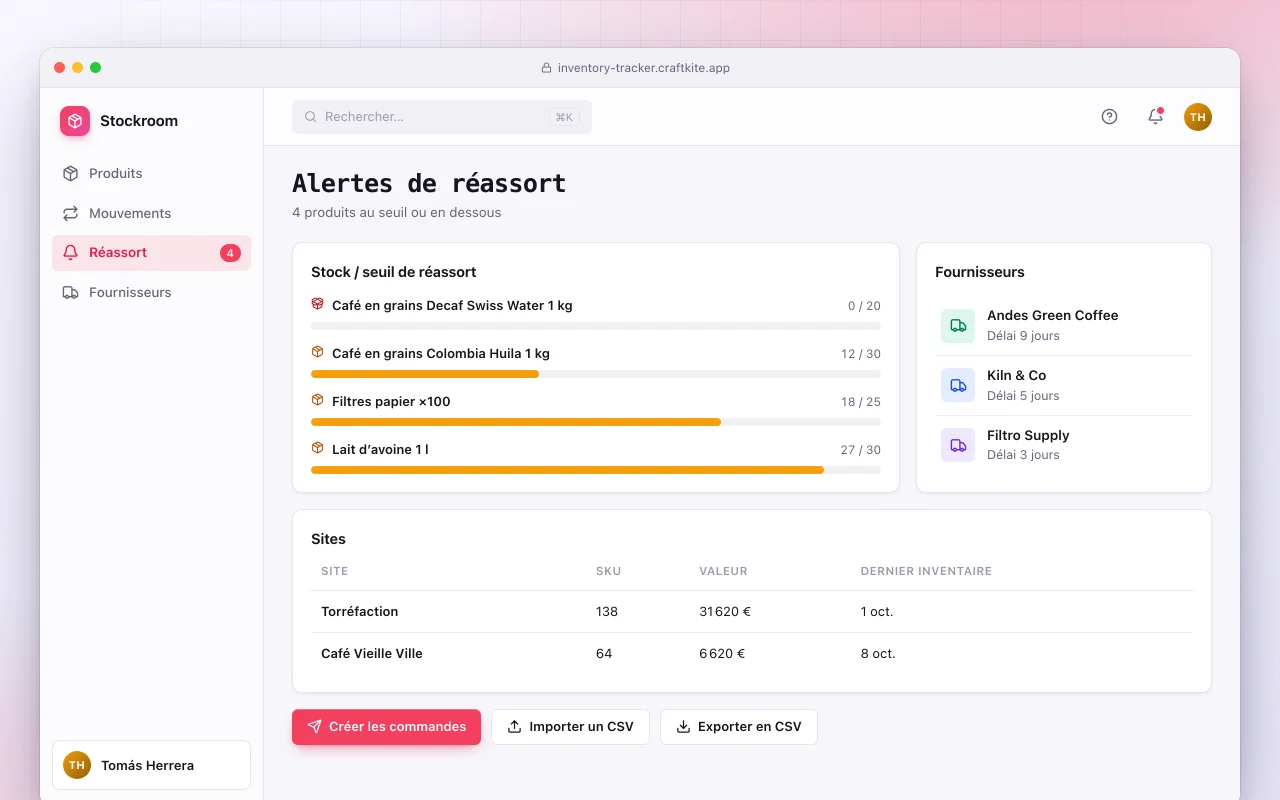Click the Andes Green Coffee supplier name
Screen dimensions: 1280x800
coord(1053,315)
